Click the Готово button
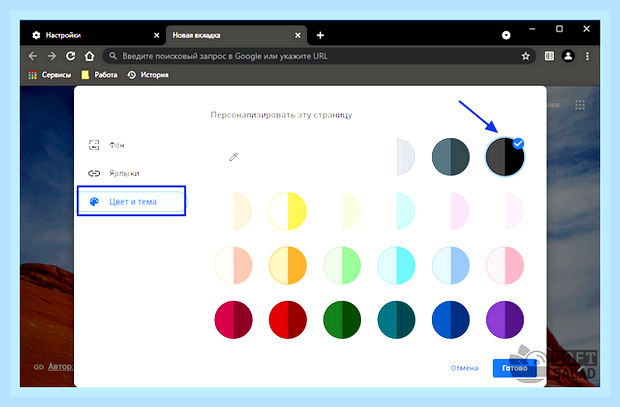Screen dimensions: 620x407 tap(515, 368)
